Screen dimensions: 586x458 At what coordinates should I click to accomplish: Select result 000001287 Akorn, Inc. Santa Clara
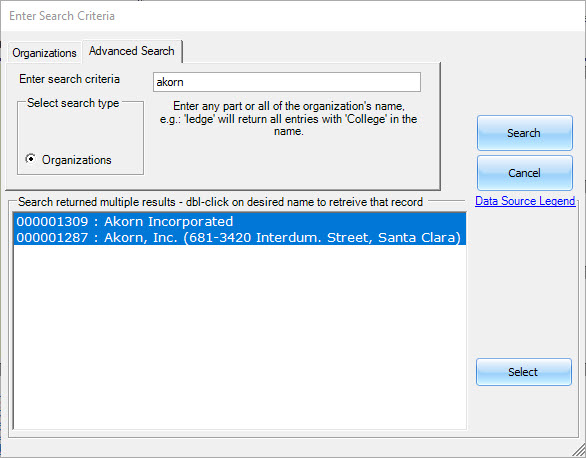click(x=240, y=238)
